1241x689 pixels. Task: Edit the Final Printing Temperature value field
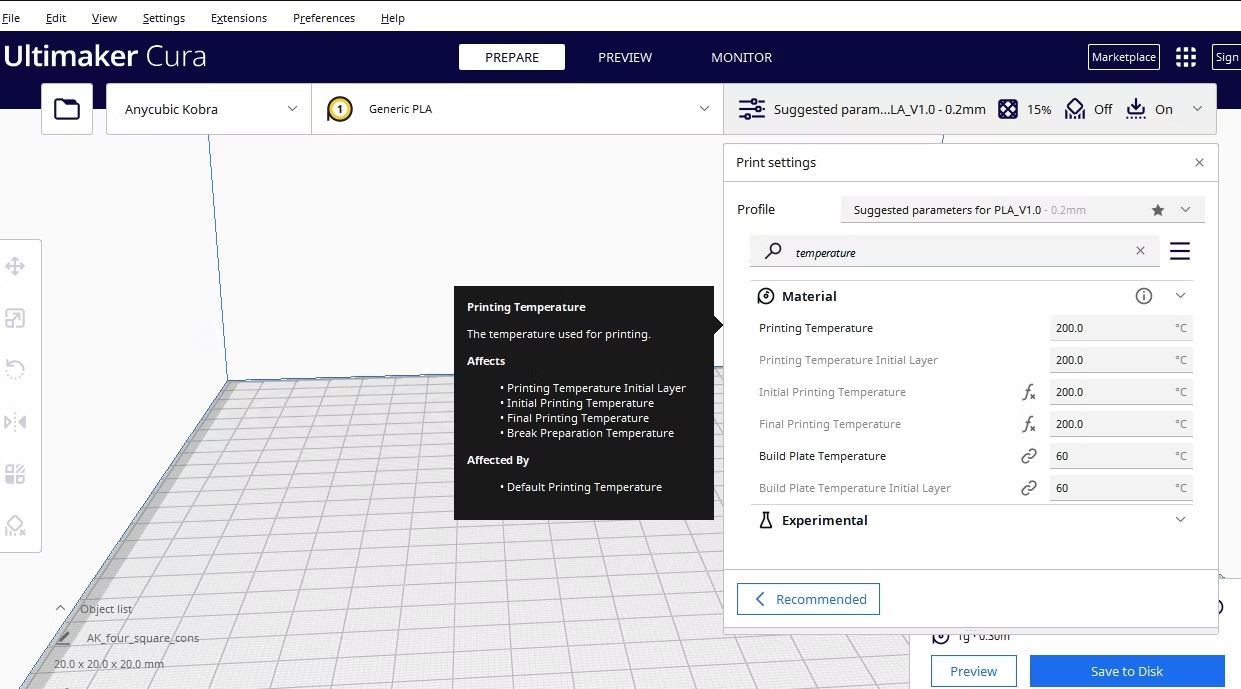(x=1121, y=424)
